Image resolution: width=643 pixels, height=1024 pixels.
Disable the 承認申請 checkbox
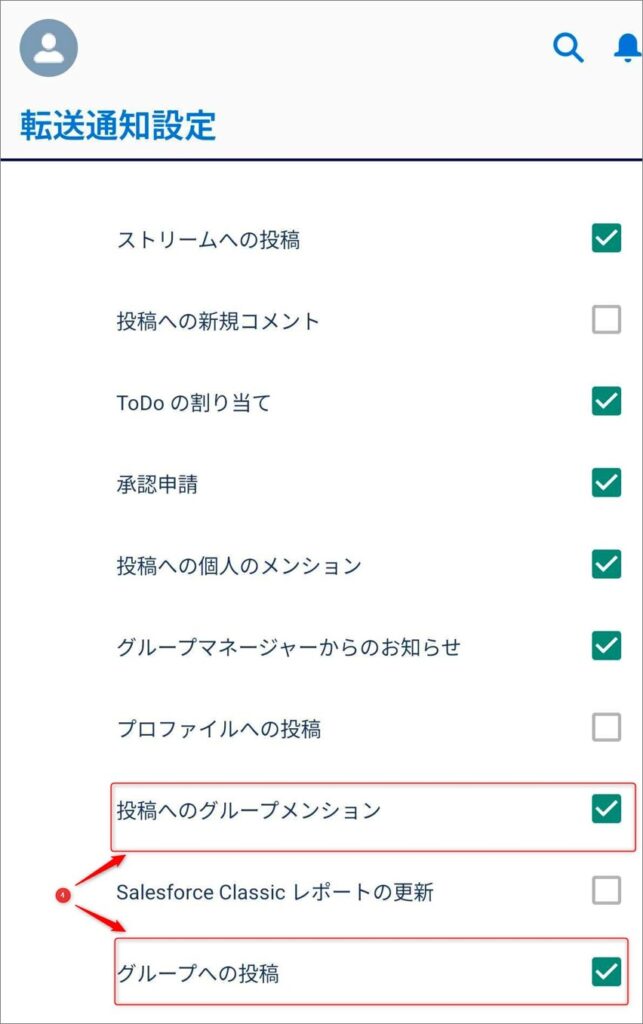coord(606,483)
